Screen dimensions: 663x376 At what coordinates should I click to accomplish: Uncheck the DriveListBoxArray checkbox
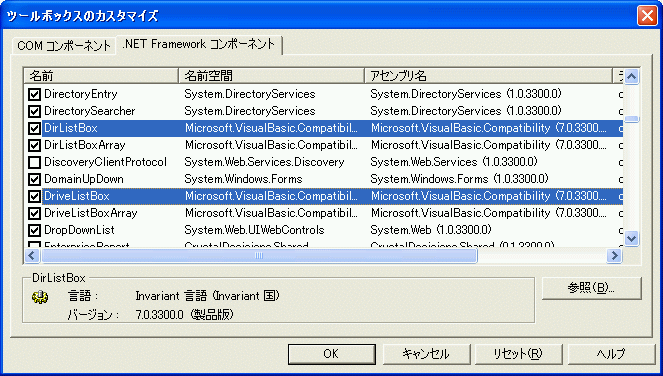34,213
